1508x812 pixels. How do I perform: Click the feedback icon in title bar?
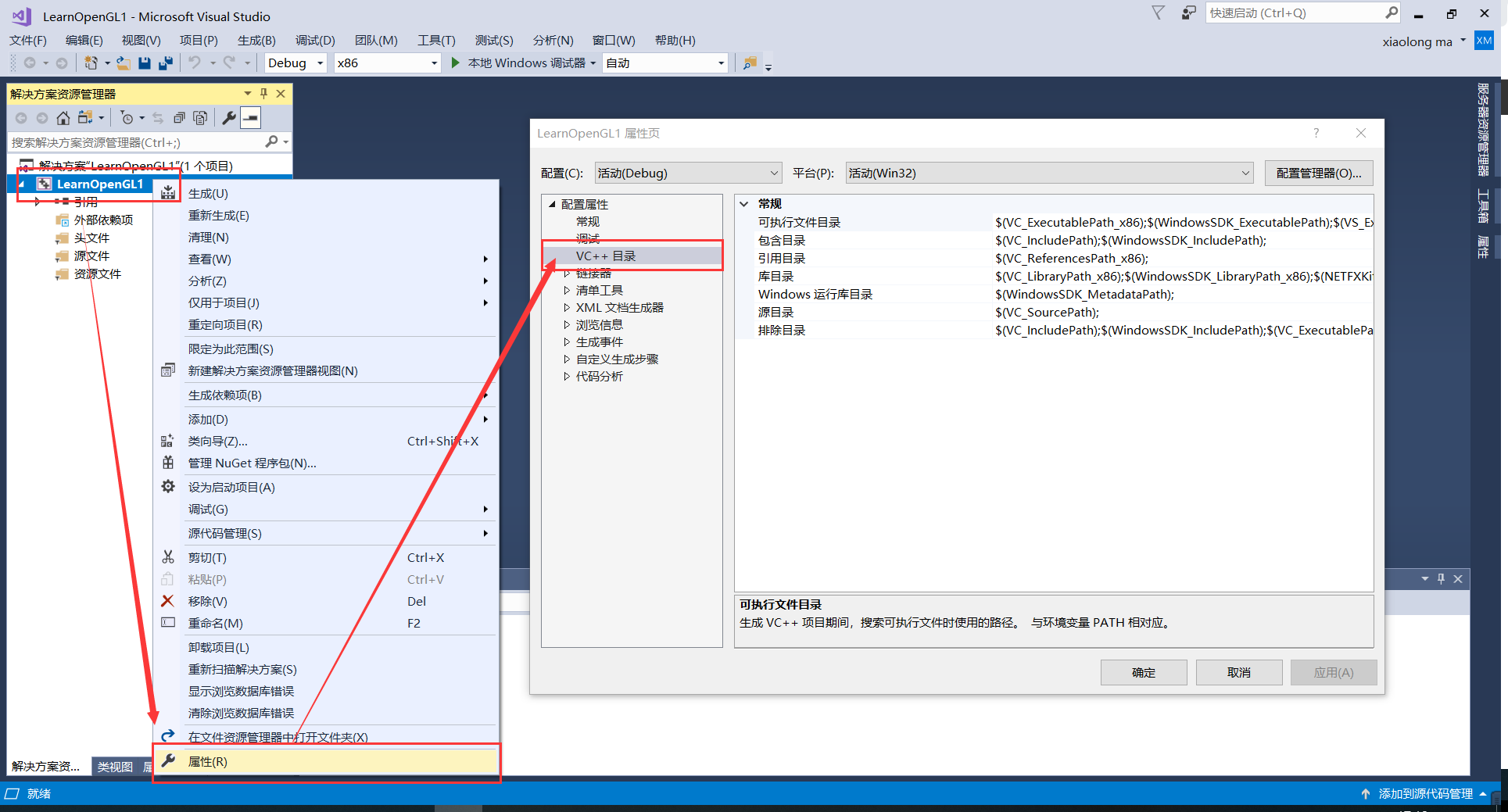pyautogui.click(x=1188, y=13)
